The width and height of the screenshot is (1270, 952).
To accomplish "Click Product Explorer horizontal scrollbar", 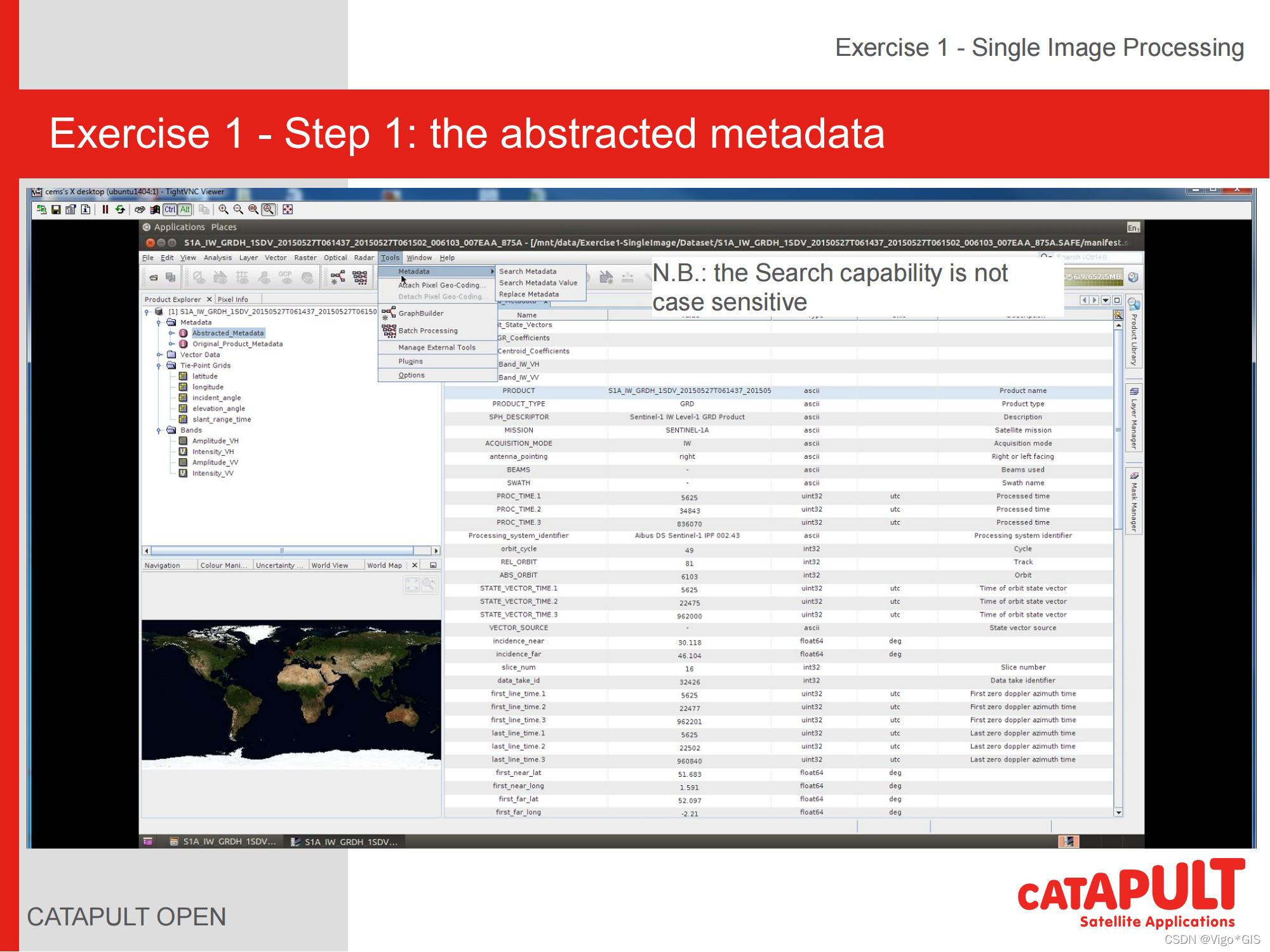I will [x=291, y=551].
